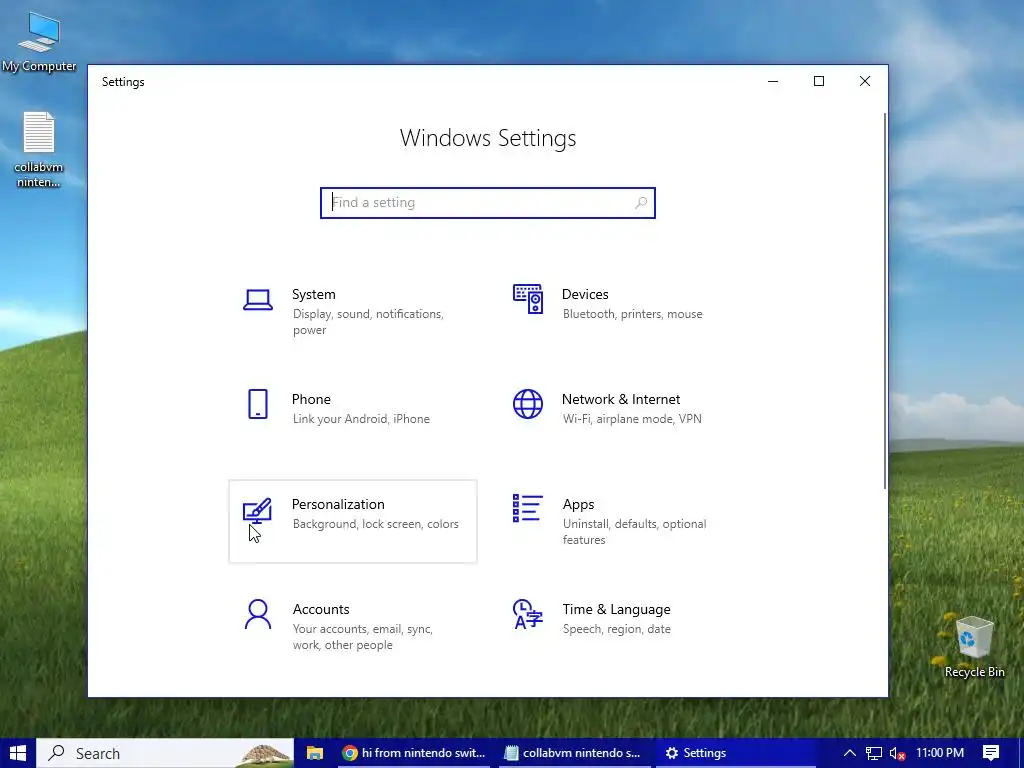
Task: Open the Personalization category title
Action: 338,504
